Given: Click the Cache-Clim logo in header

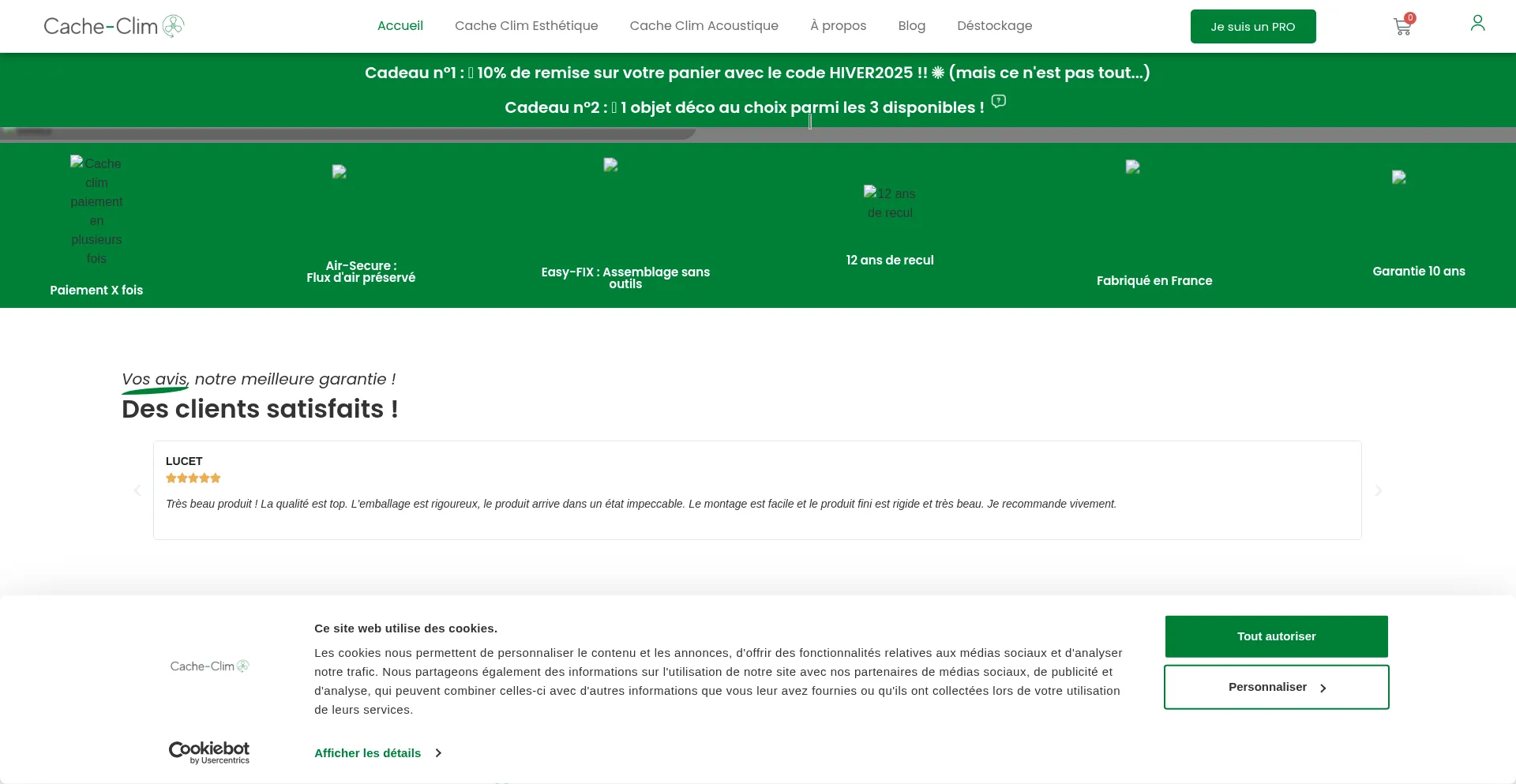Looking at the screenshot, I should pyautogui.click(x=114, y=26).
